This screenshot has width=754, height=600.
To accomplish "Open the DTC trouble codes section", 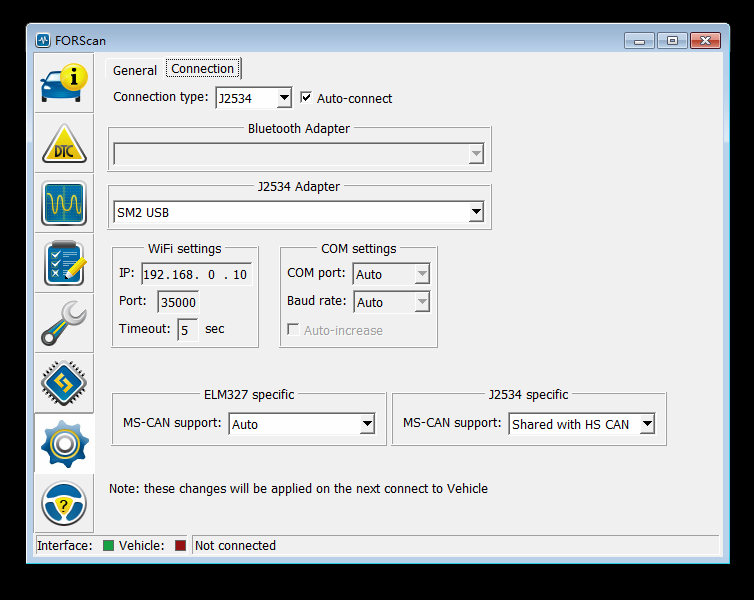I will click(x=64, y=143).
